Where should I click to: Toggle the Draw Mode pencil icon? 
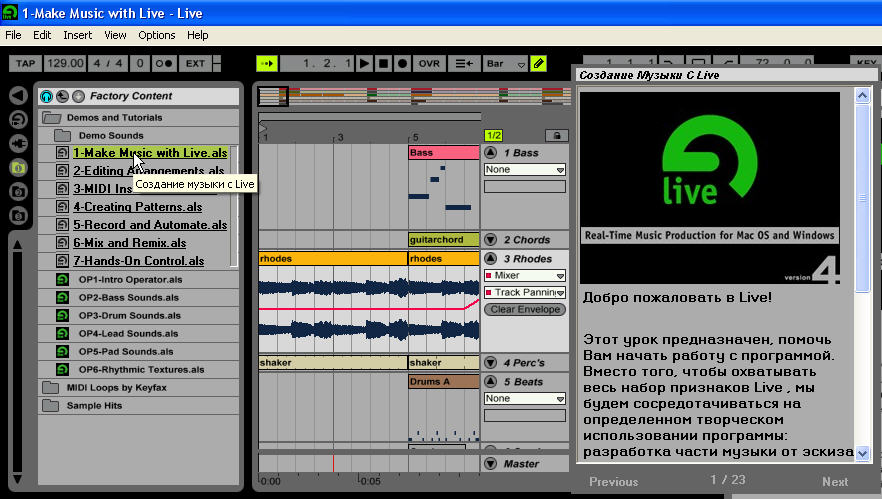tap(538, 64)
